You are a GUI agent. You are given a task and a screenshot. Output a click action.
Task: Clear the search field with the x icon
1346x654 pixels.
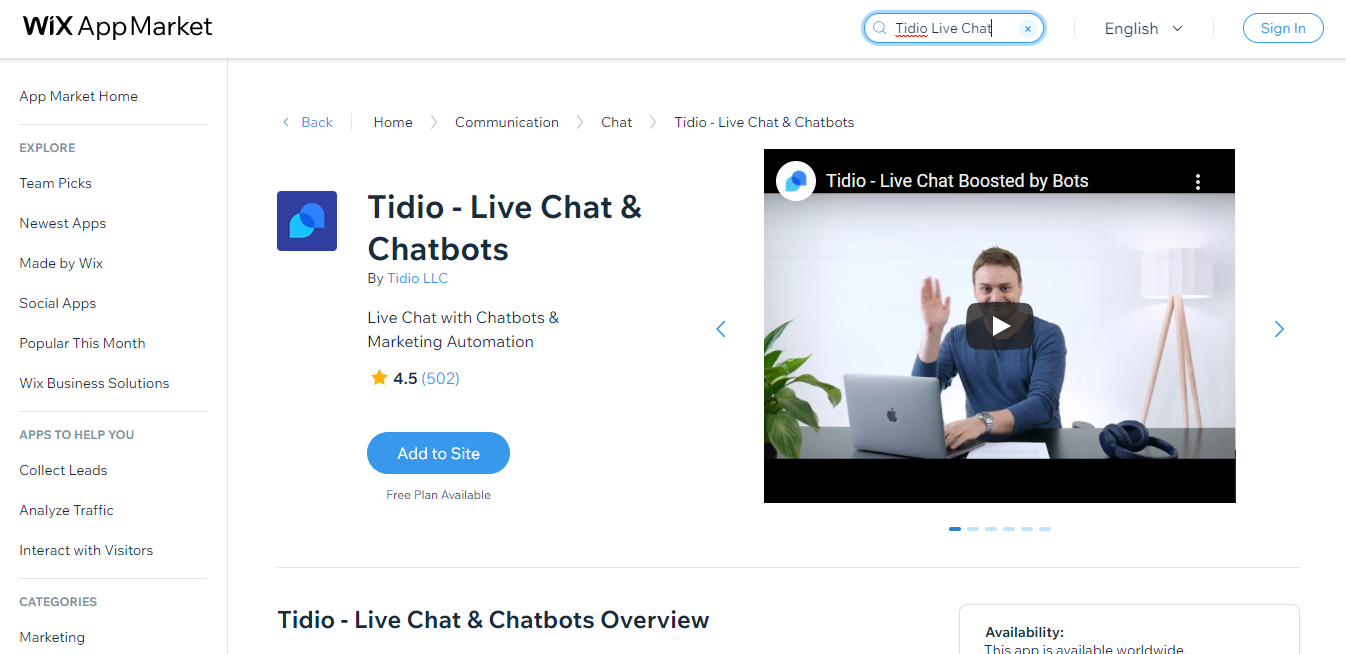pos(1027,29)
